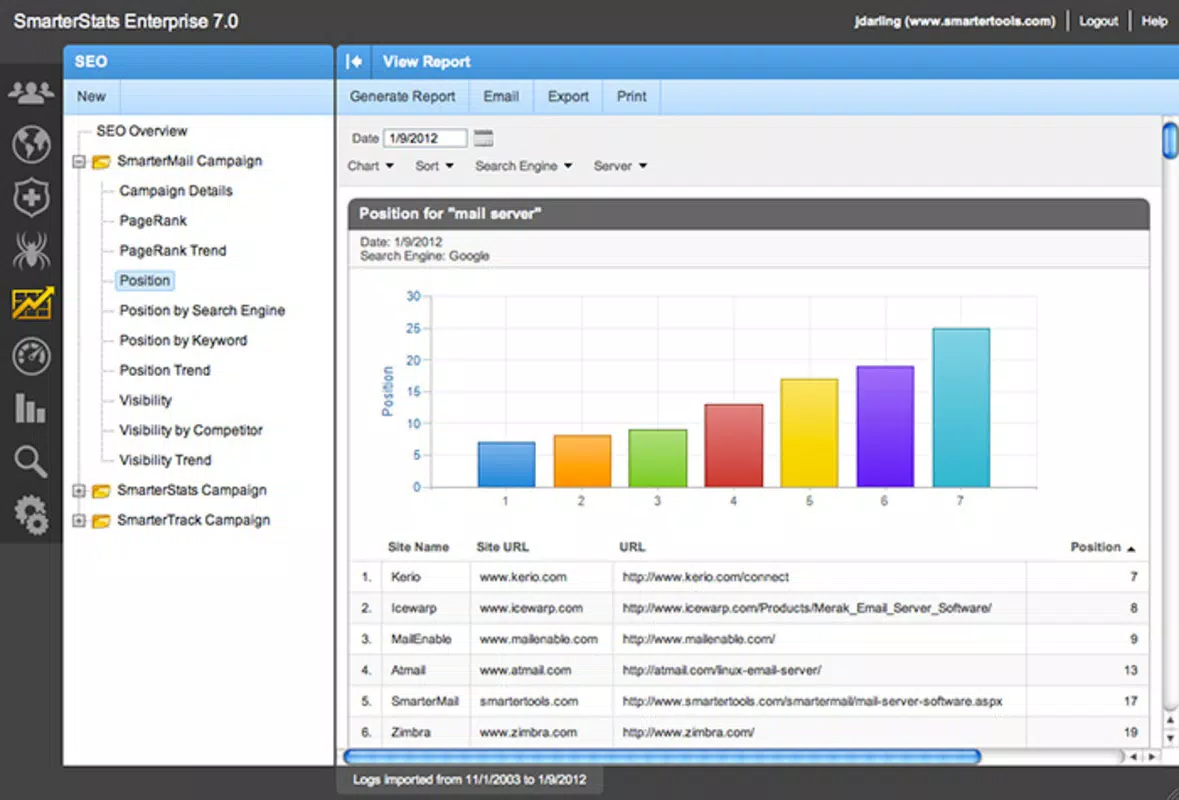
Task: Open the Sort dropdown menu
Action: (x=435, y=166)
